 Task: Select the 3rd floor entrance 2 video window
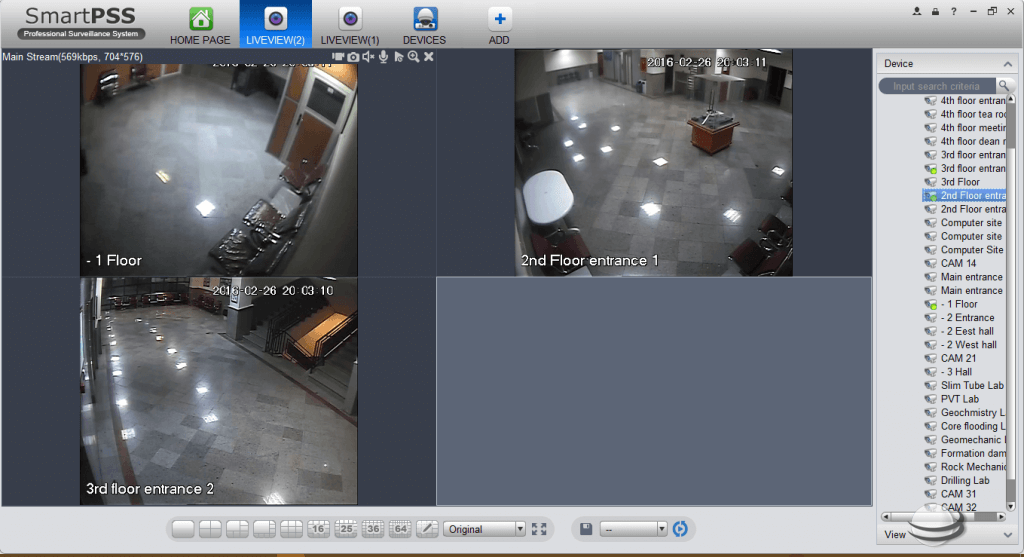[219, 391]
